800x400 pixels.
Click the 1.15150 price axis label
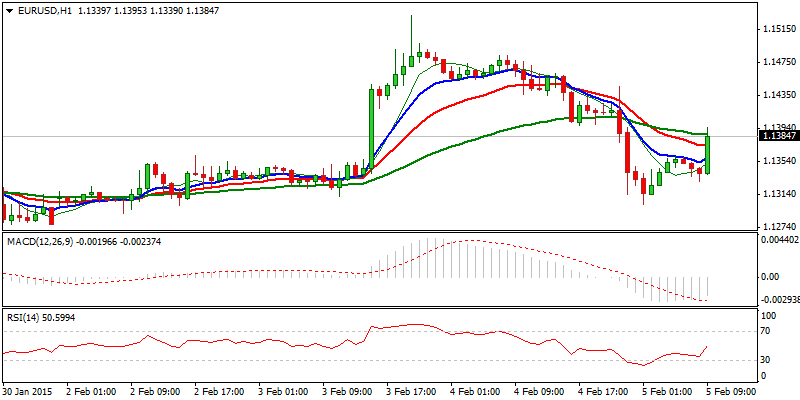point(779,29)
